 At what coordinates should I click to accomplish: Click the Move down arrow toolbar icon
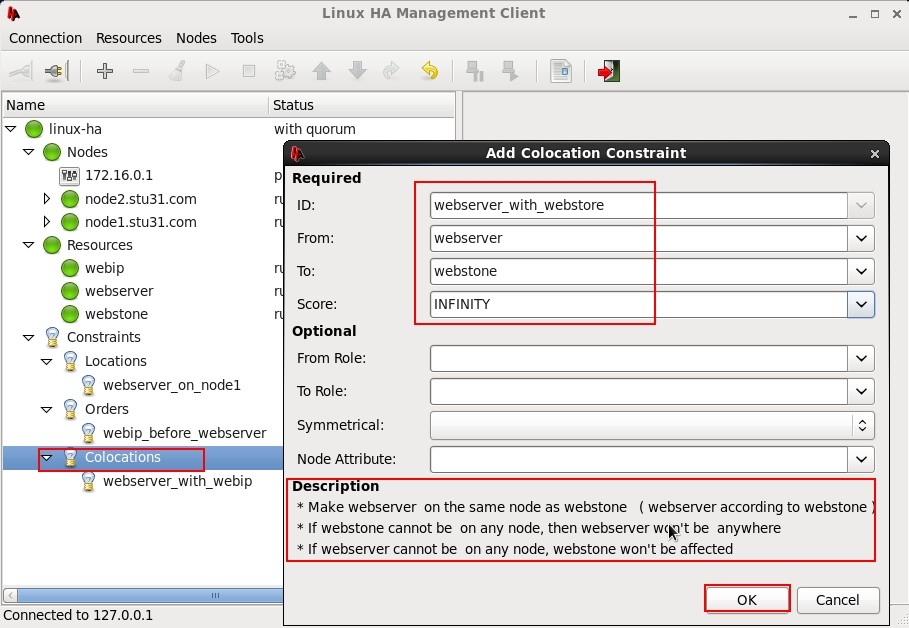[x=358, y=71]
